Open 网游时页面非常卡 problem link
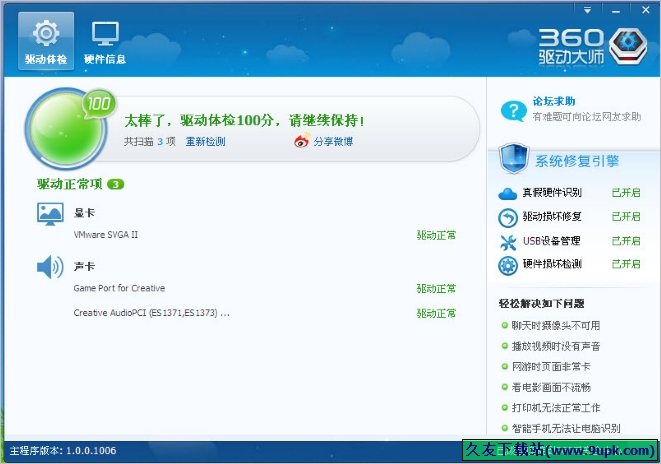The image size is (661, 464). [551, 367]
